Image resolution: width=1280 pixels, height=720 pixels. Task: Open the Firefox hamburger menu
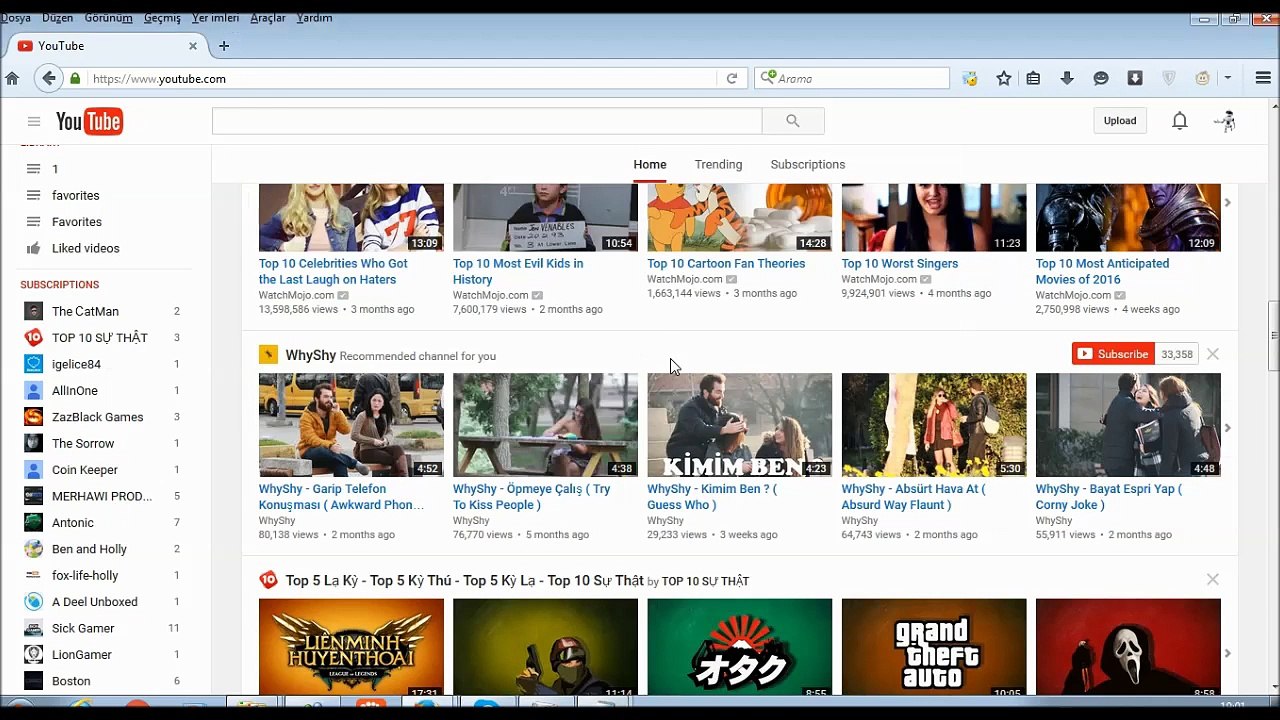(1263, 78)
